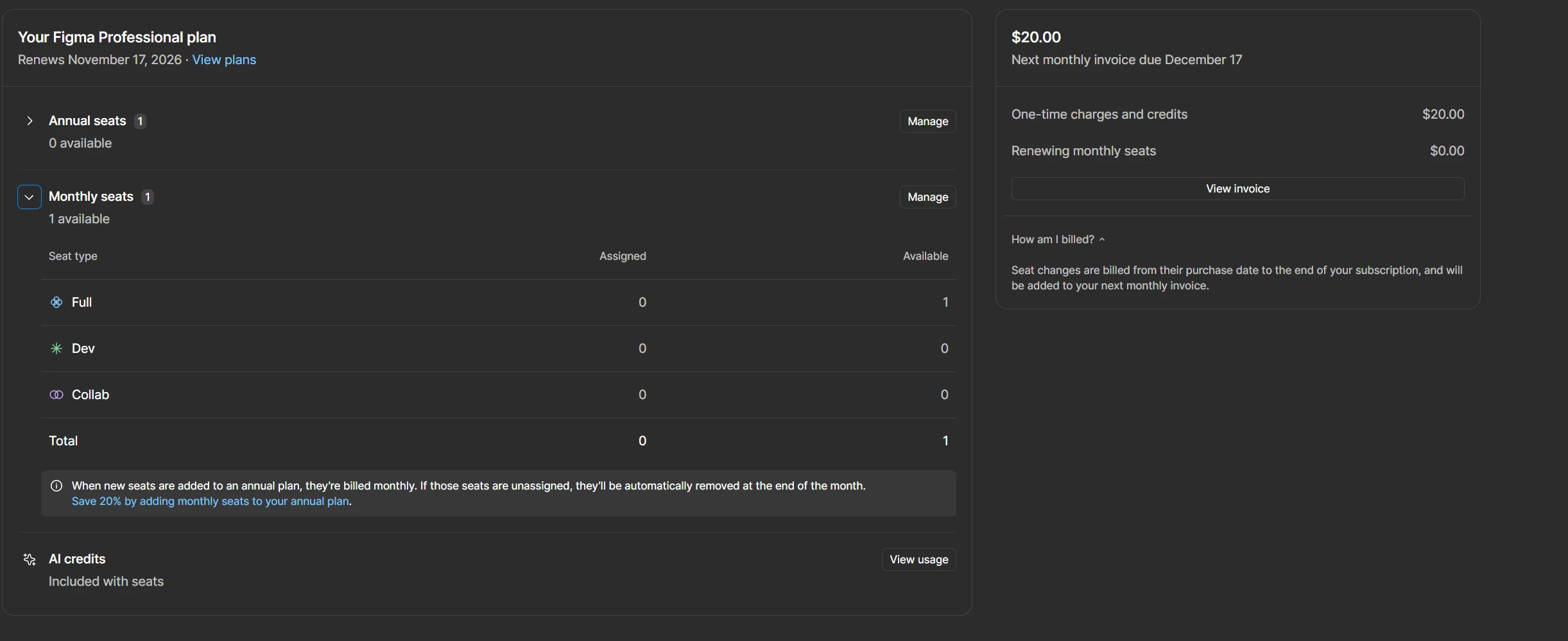Click the 'Seat changes are billed' explanation text
1568x641 pixels.
click(x=1237, y=278)
